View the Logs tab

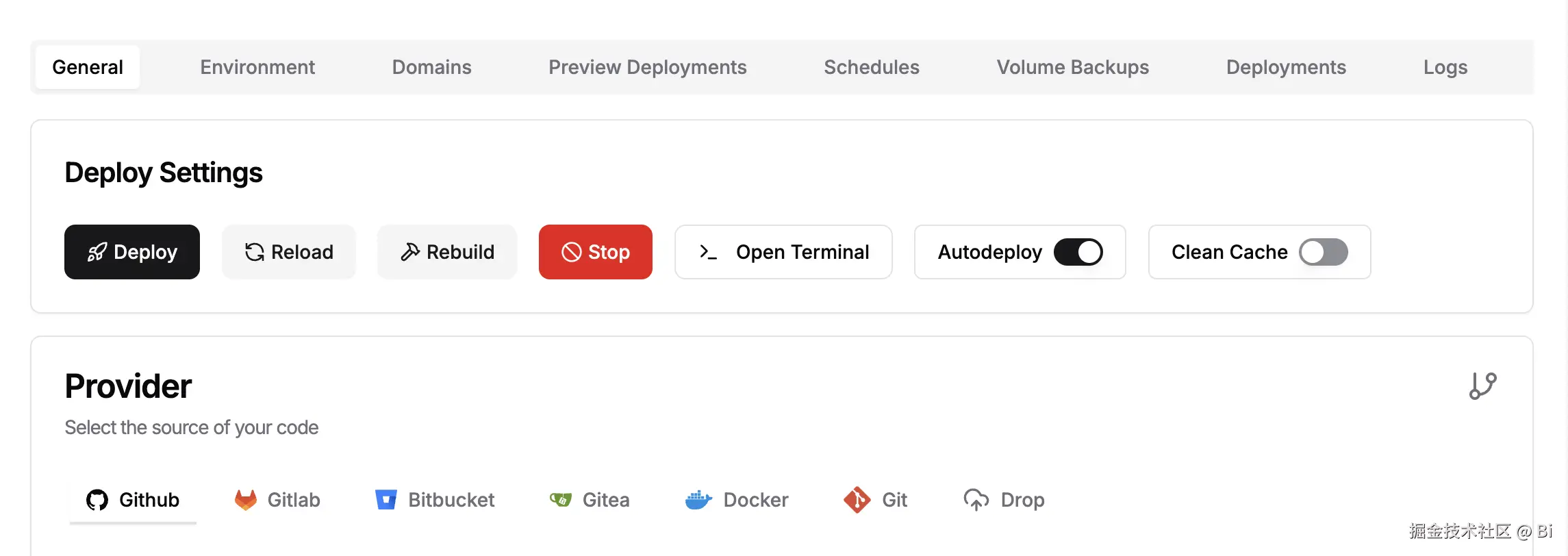tap(1445, 67)
